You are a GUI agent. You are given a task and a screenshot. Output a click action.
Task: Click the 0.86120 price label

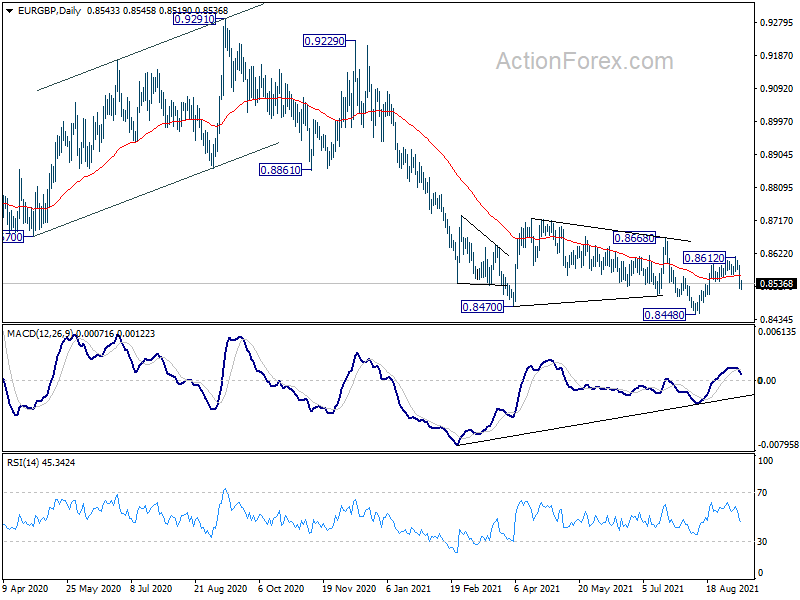click(704, 258)
